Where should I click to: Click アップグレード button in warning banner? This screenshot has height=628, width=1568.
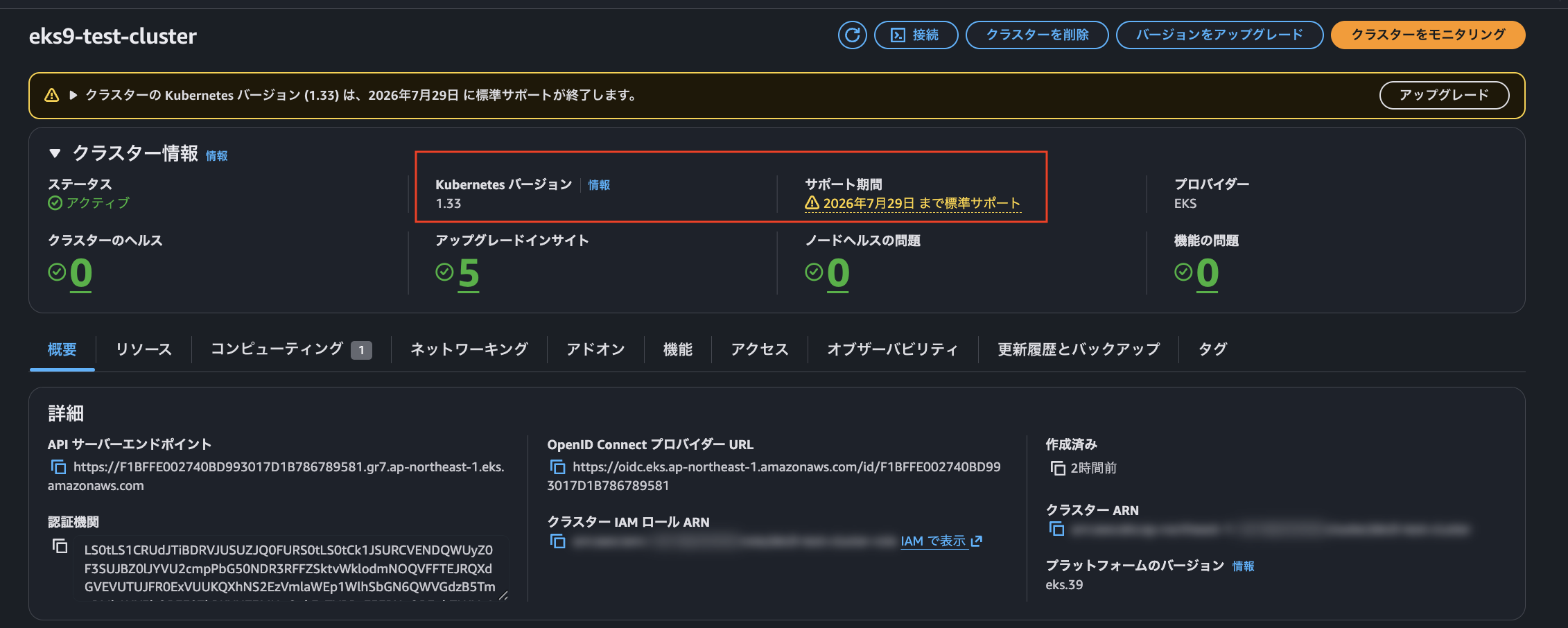(1444, 95)
